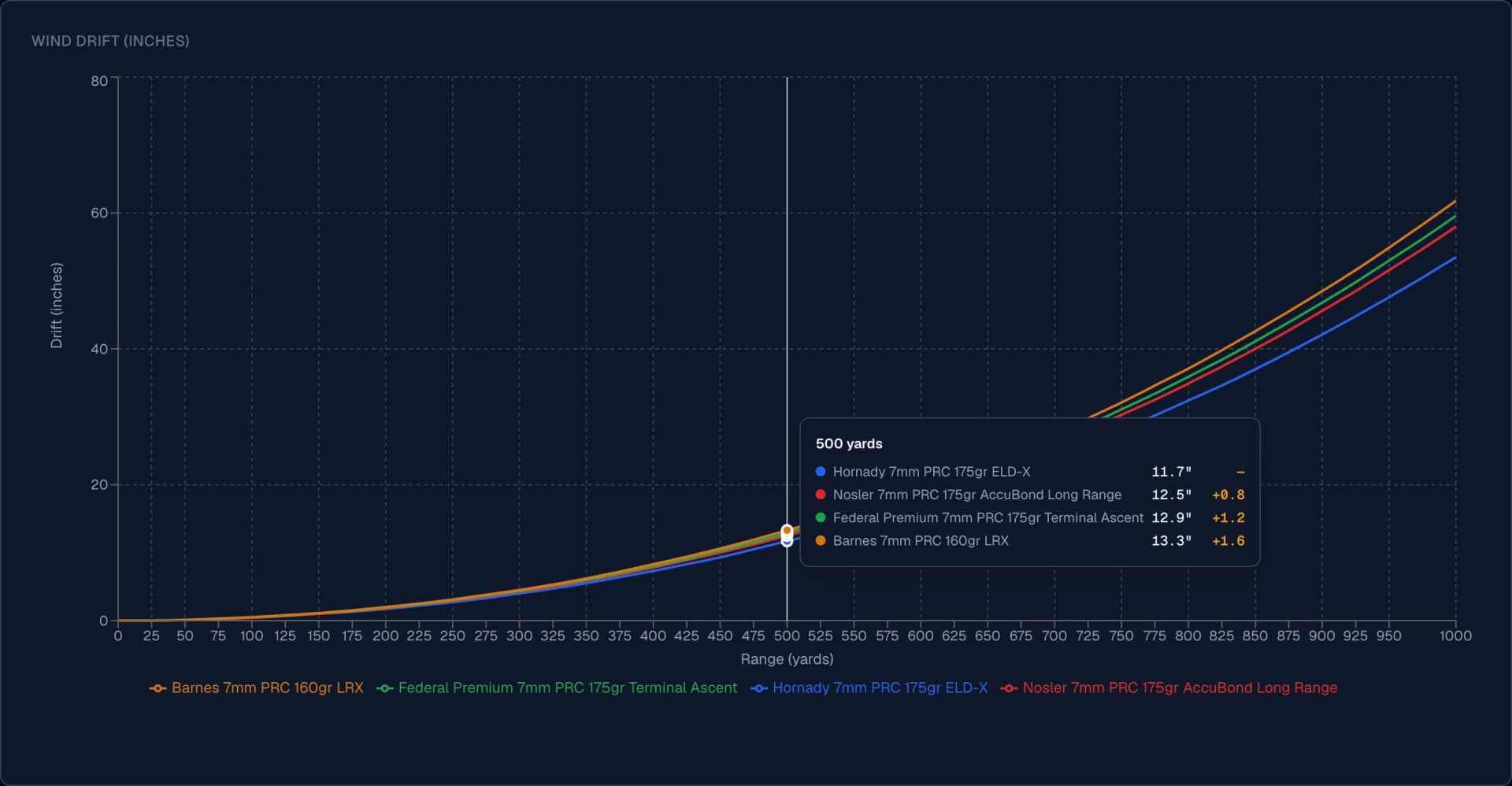Click the blue Hornady dot in tooltip
This screenshot has height=786, width=1512.
pos(821,472)
